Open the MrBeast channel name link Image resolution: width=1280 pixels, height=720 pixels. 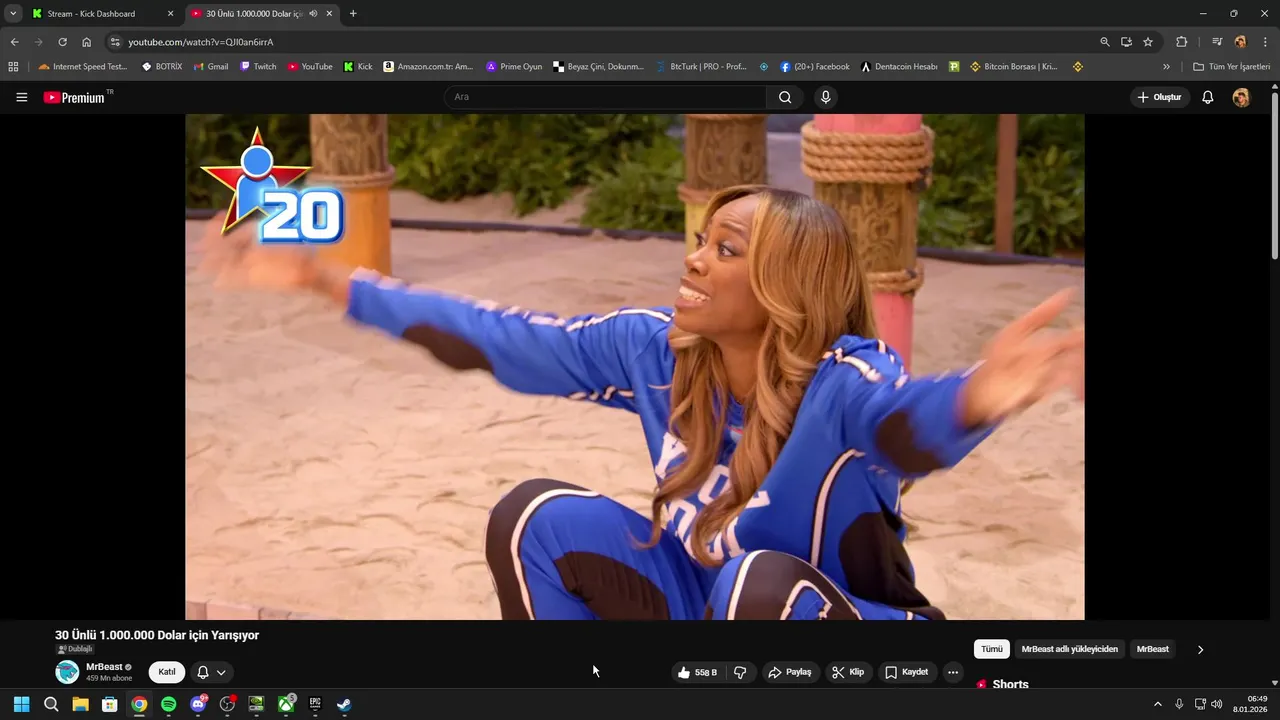104,667
